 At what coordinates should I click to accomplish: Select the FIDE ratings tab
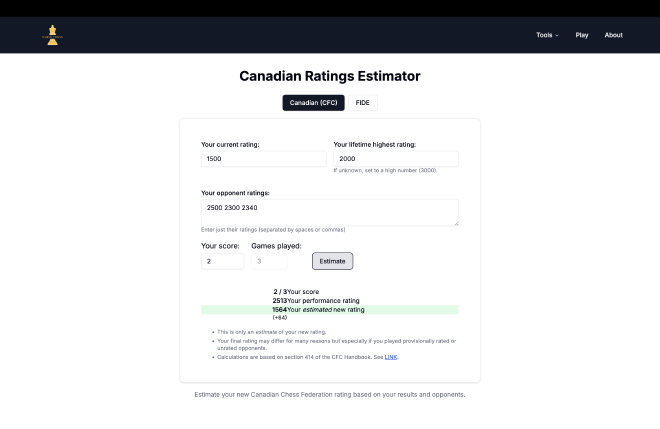pos(362,102)
